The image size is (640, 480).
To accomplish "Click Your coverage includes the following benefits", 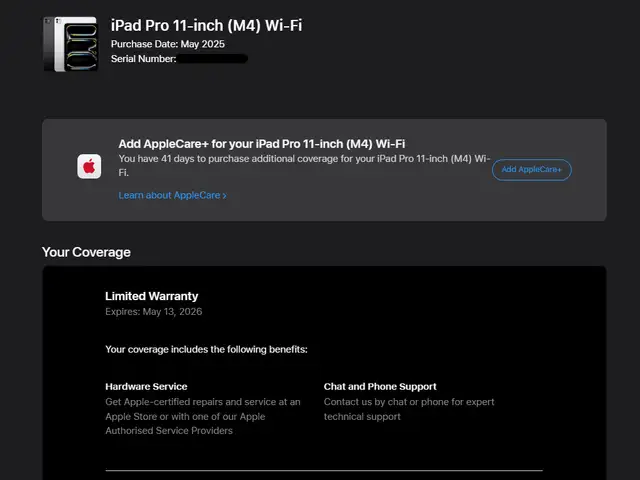I will (206, 349).
